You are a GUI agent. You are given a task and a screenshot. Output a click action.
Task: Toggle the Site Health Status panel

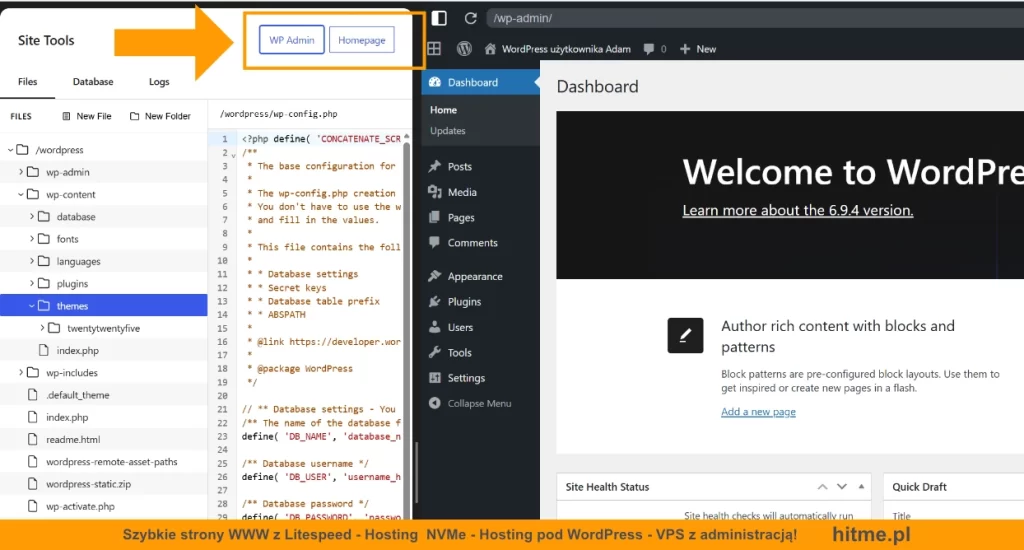[x=861, y=487]
